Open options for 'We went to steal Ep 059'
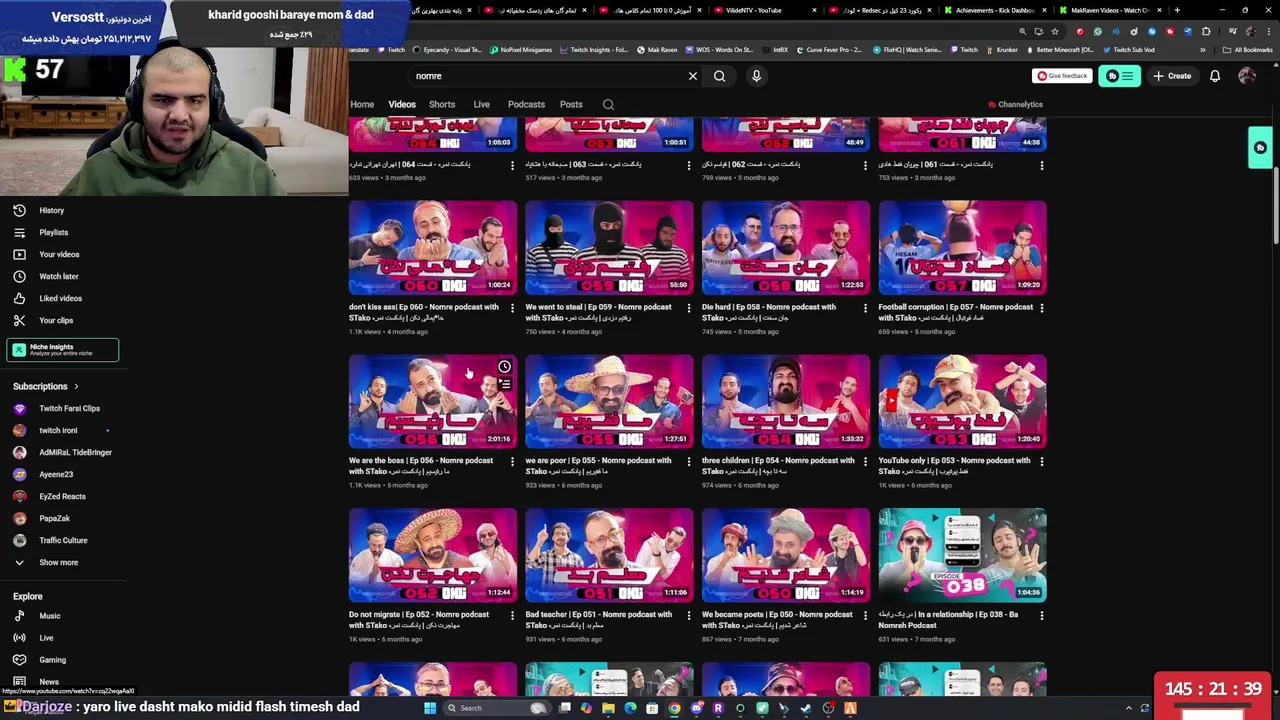The image size is (1280, 720). click(x=688, y=308)
